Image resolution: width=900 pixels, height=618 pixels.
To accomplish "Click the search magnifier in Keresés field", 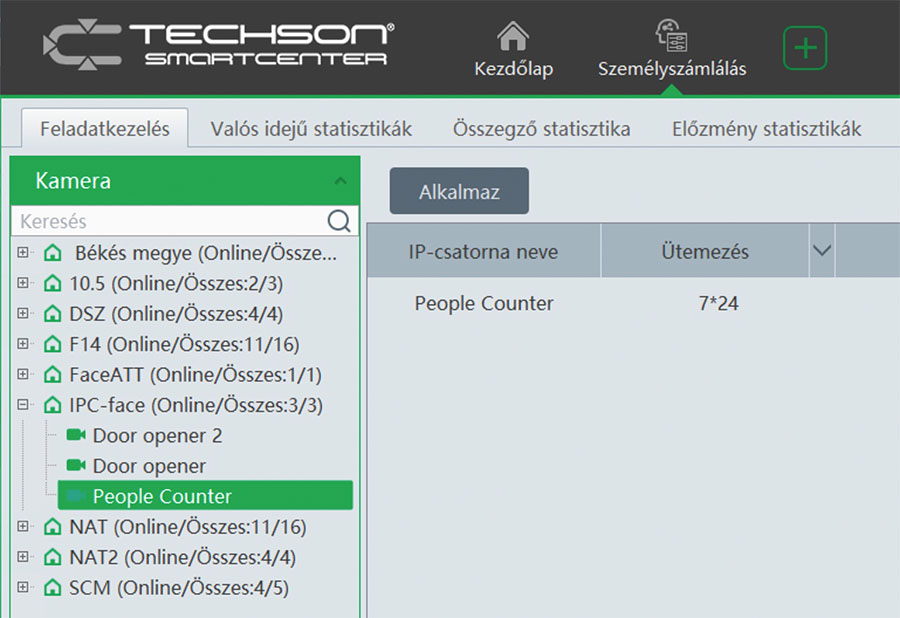I will 339,220.
